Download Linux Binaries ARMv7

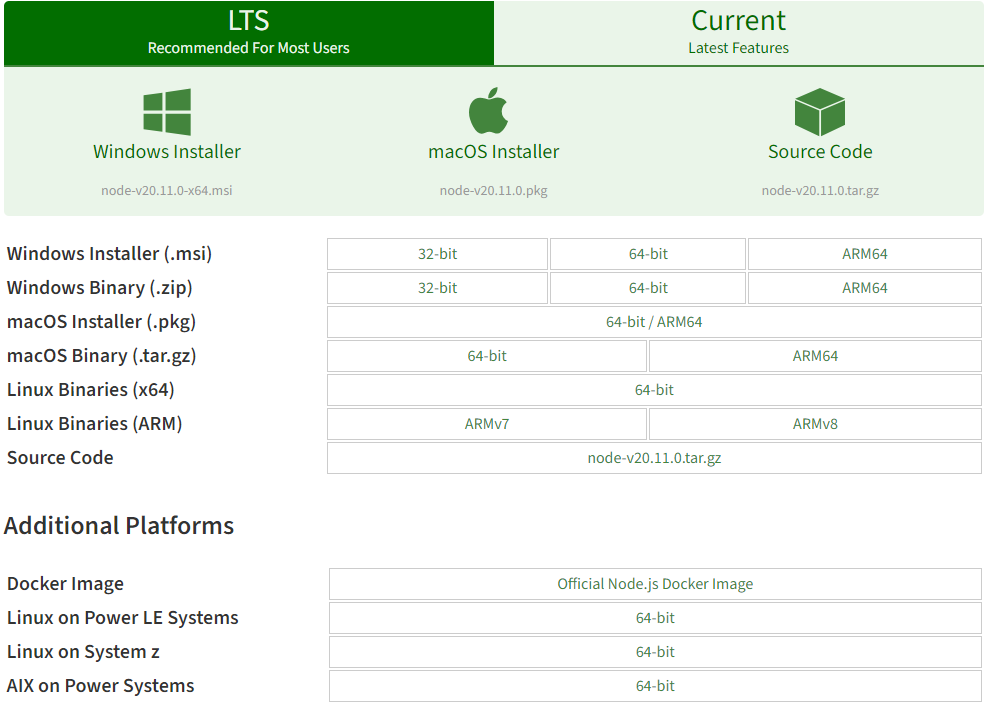[x=487, y=424]
